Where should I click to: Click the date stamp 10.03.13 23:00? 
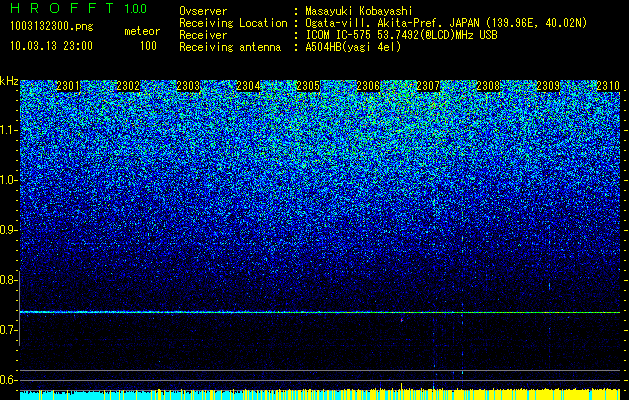(x=51, y=46)
